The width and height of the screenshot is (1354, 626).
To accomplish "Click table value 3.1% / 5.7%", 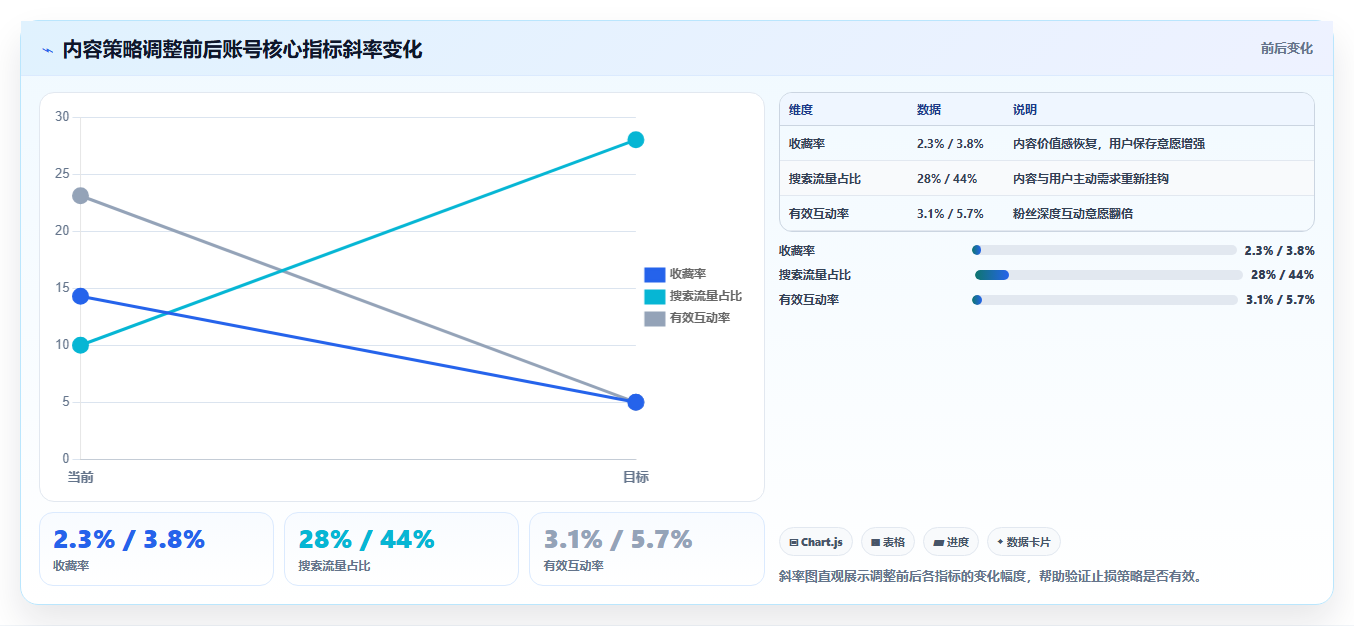I will [950, 214].
